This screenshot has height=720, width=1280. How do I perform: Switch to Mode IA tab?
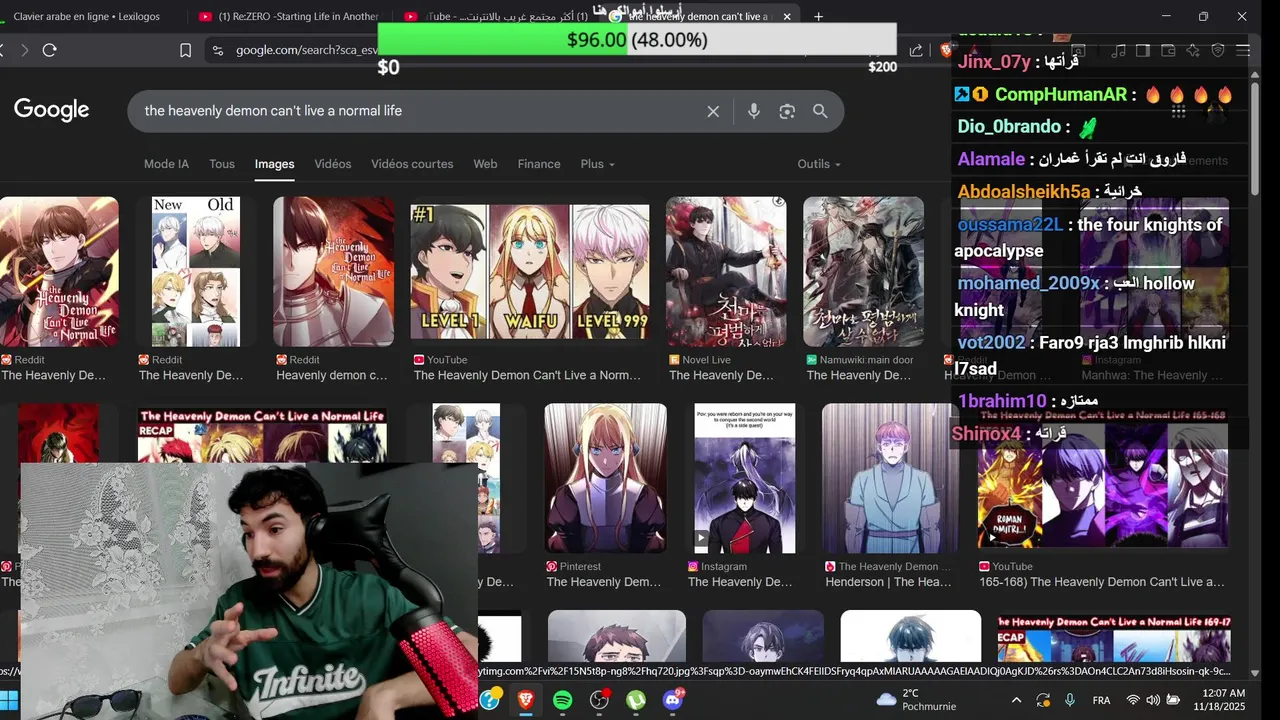(x=166, y=164)
